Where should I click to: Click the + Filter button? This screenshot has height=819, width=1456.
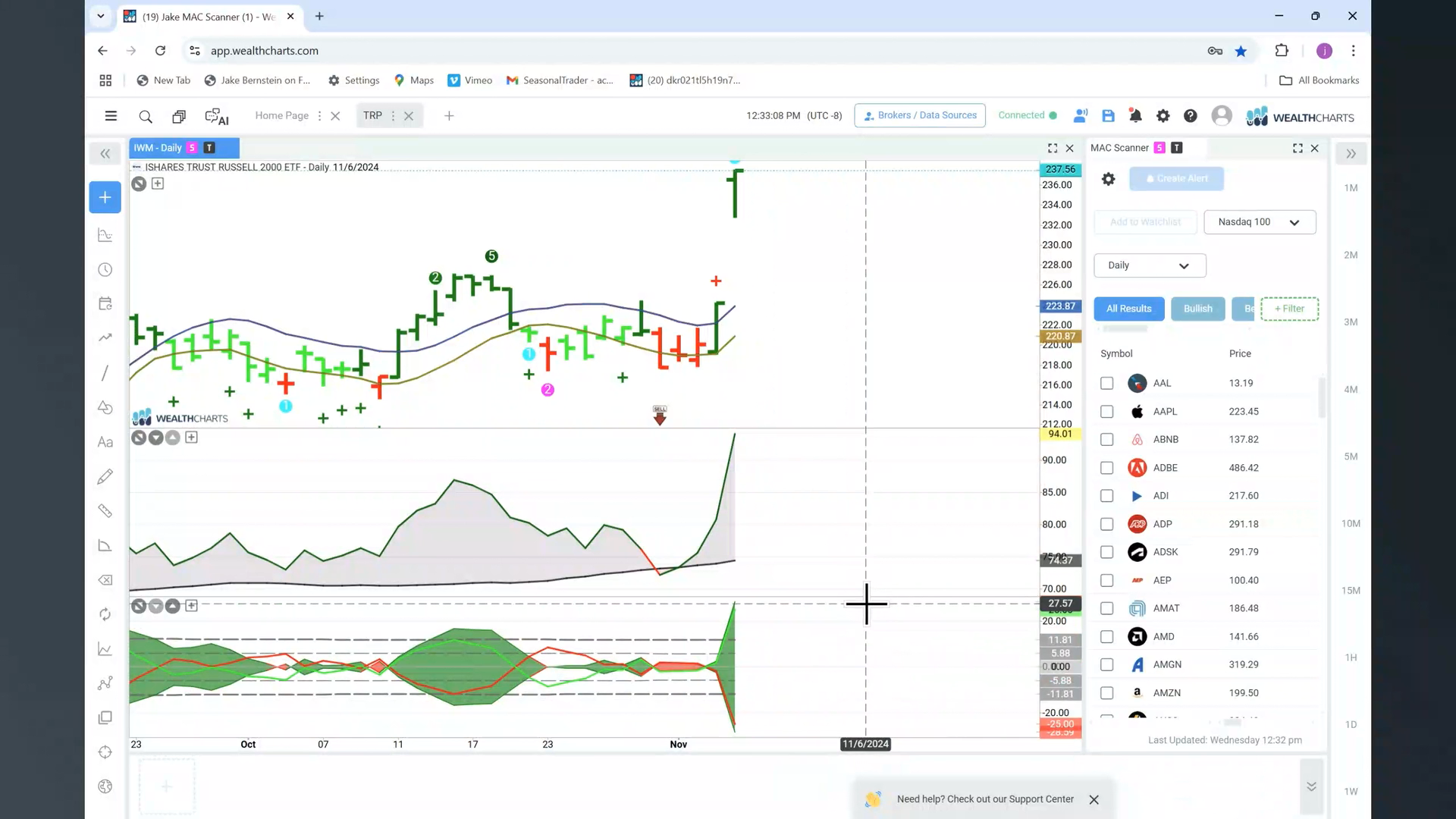[x=1289, y=309]
